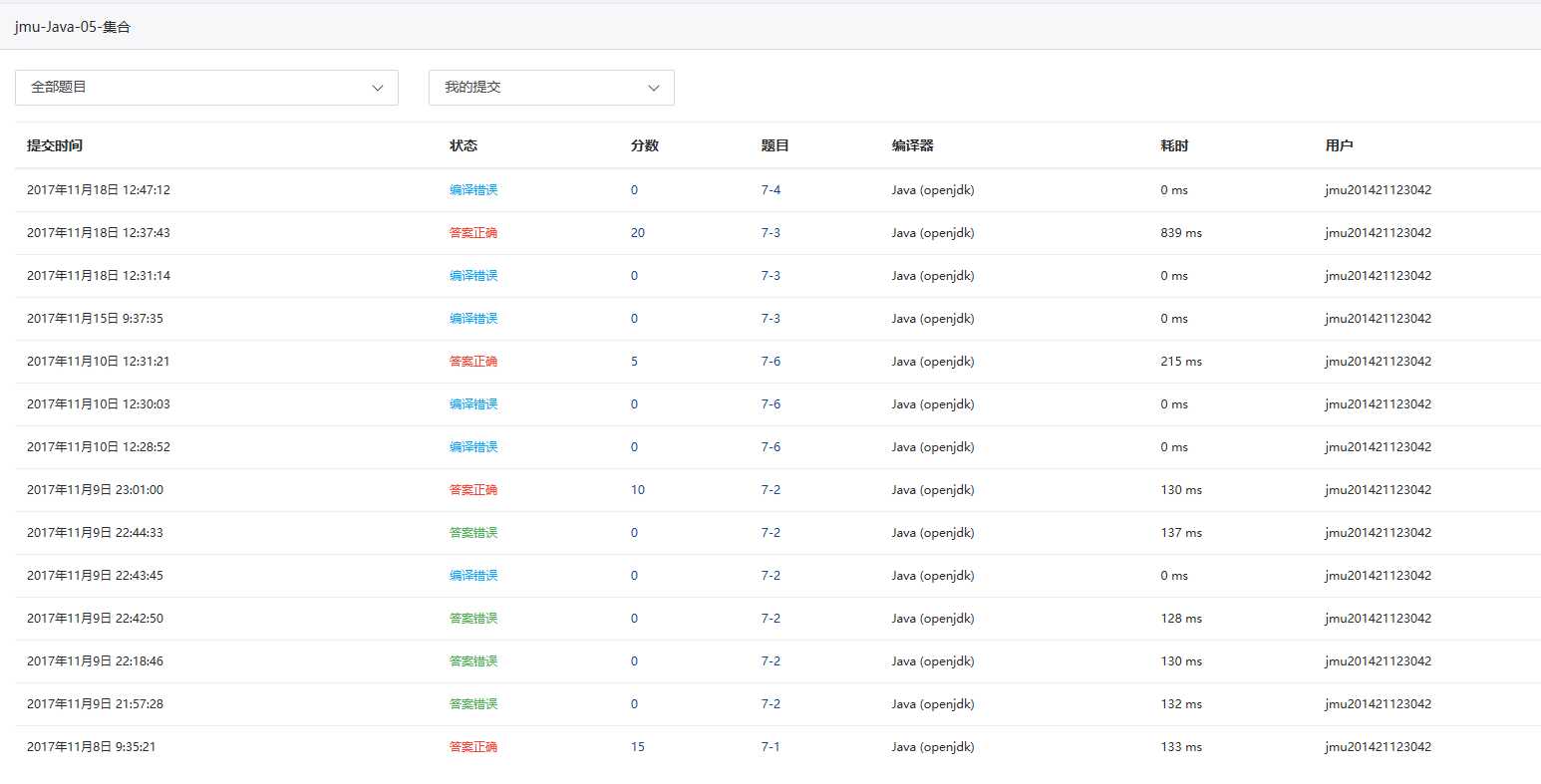Click chevron arrow of 我的提交 dropdown
This screenshot has width=1541, height=784.
click(654, 88)
